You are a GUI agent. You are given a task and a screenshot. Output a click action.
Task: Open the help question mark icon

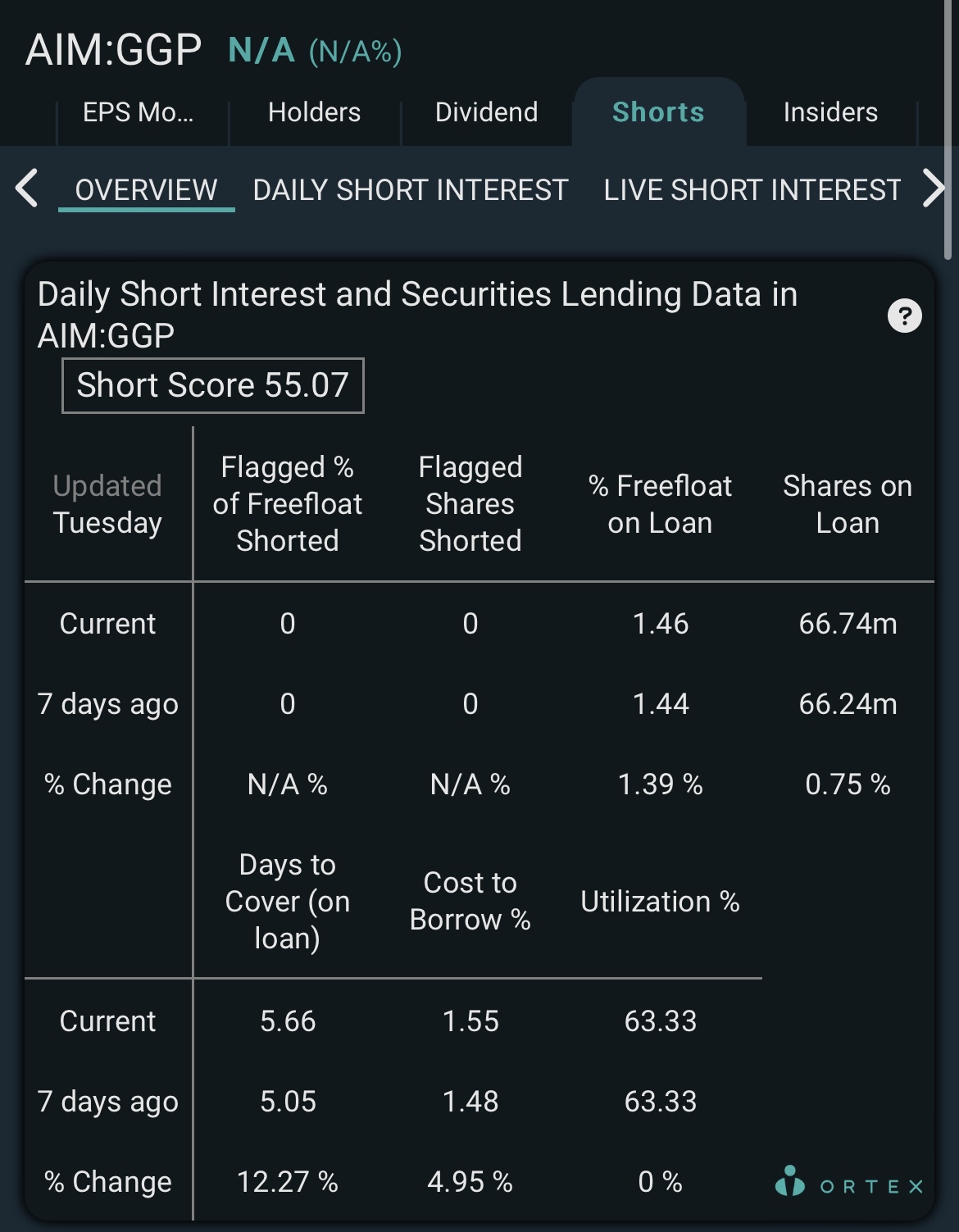pyautogui.click(x=905, y=316)
